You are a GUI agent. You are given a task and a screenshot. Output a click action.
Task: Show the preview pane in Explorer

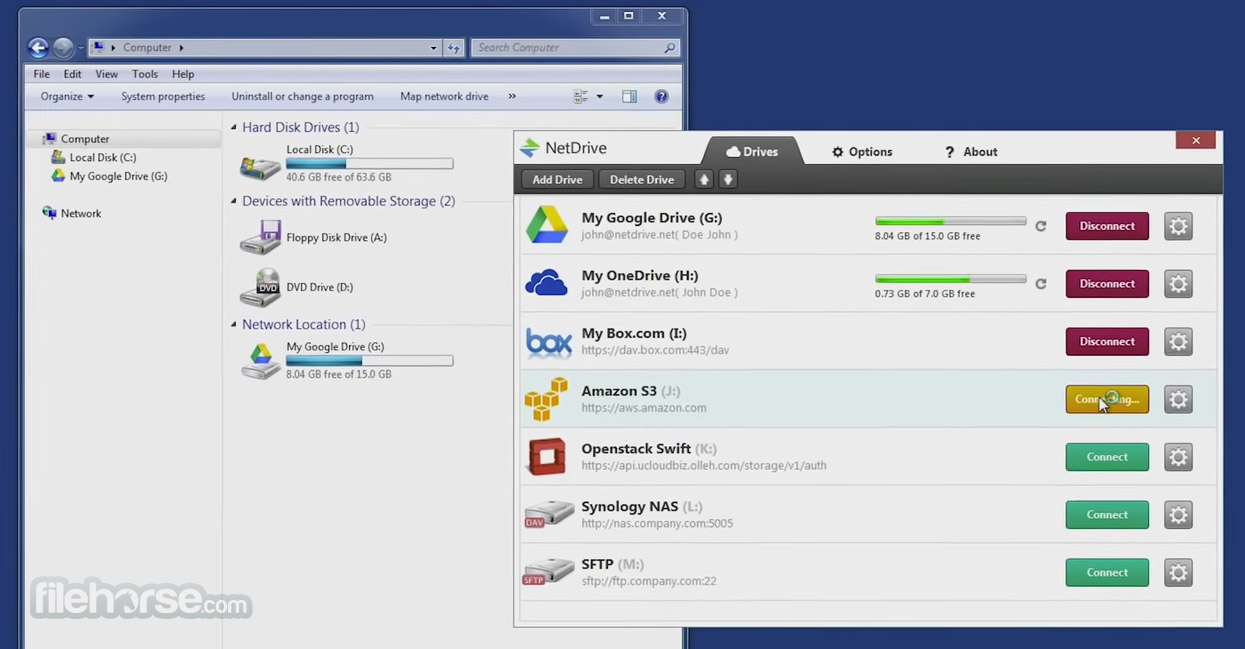(629, 97)
